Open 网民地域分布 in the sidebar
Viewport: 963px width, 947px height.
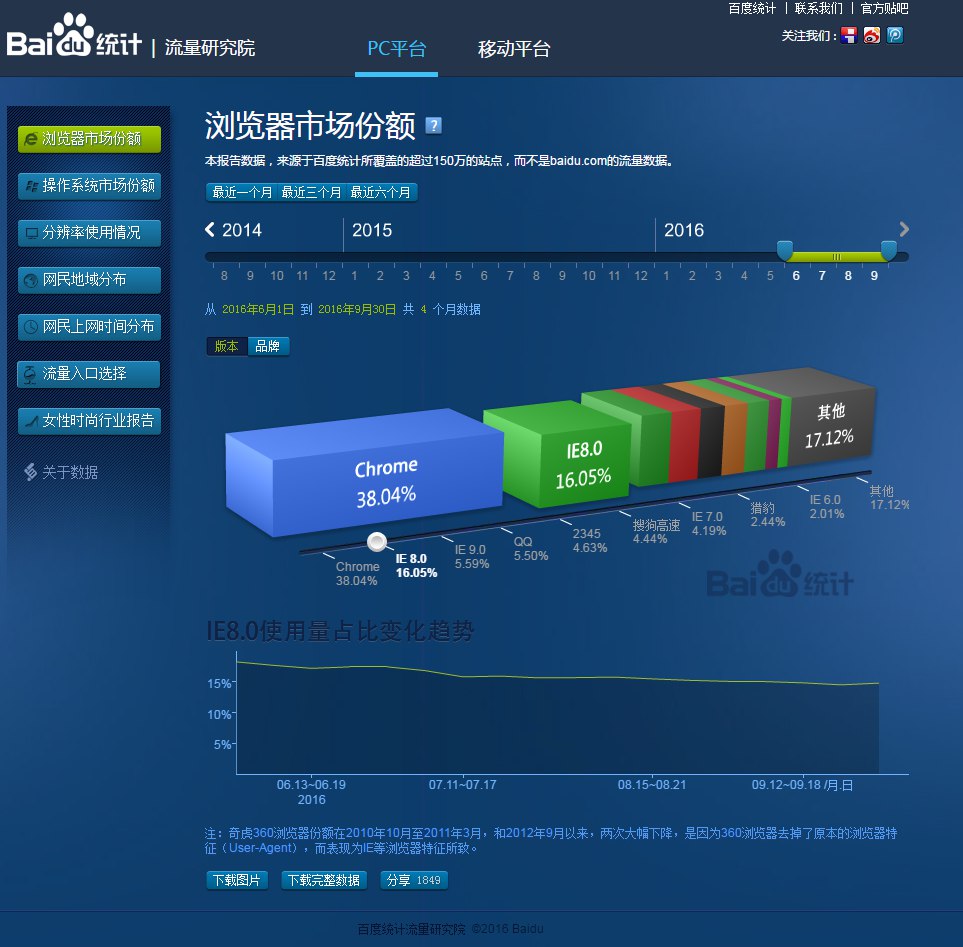tap(90, 281)
